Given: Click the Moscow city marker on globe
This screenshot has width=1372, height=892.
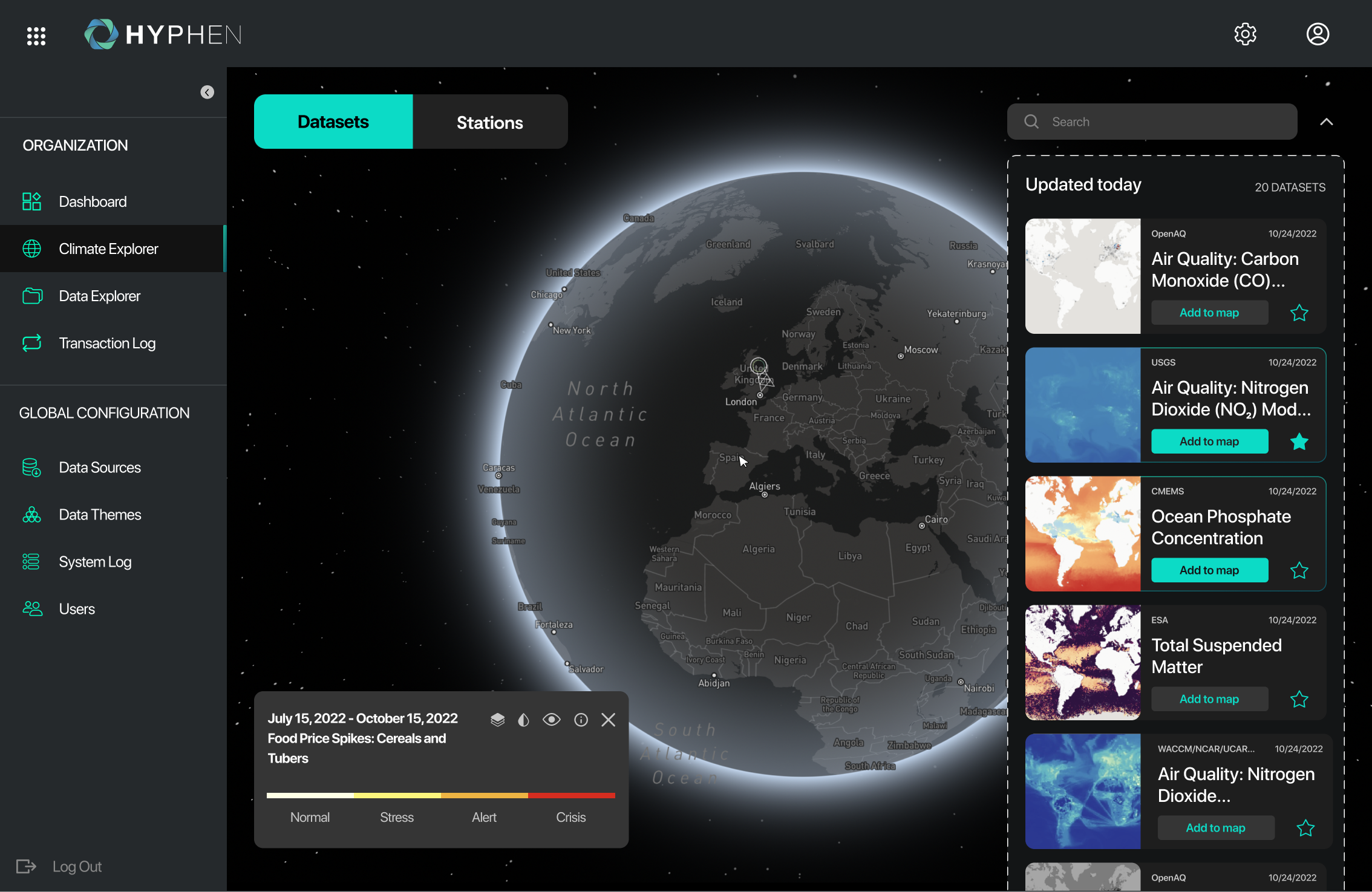Looking at the screenshot, I should tap(901, 356).
